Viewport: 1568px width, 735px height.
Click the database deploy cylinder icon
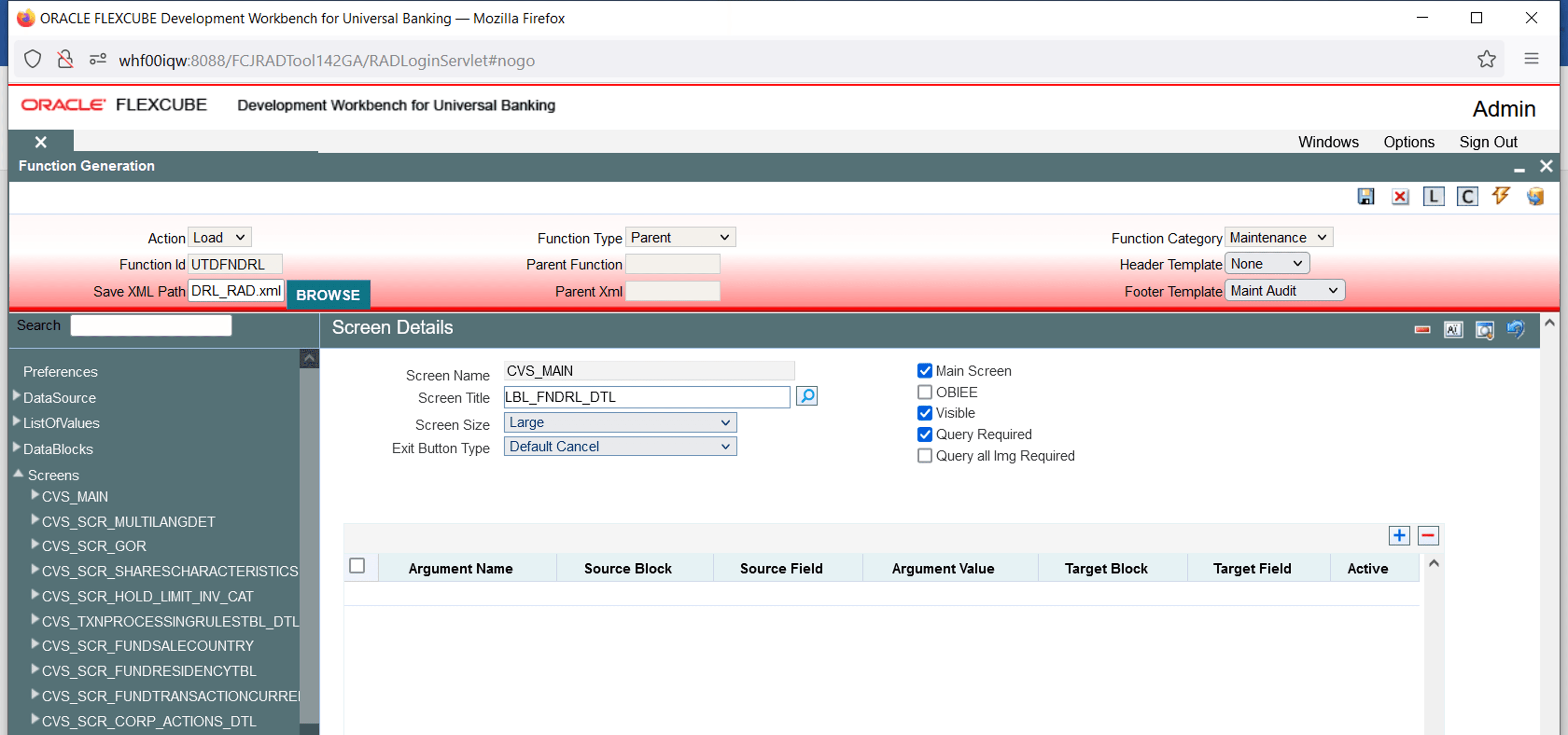pos(1534,196)
